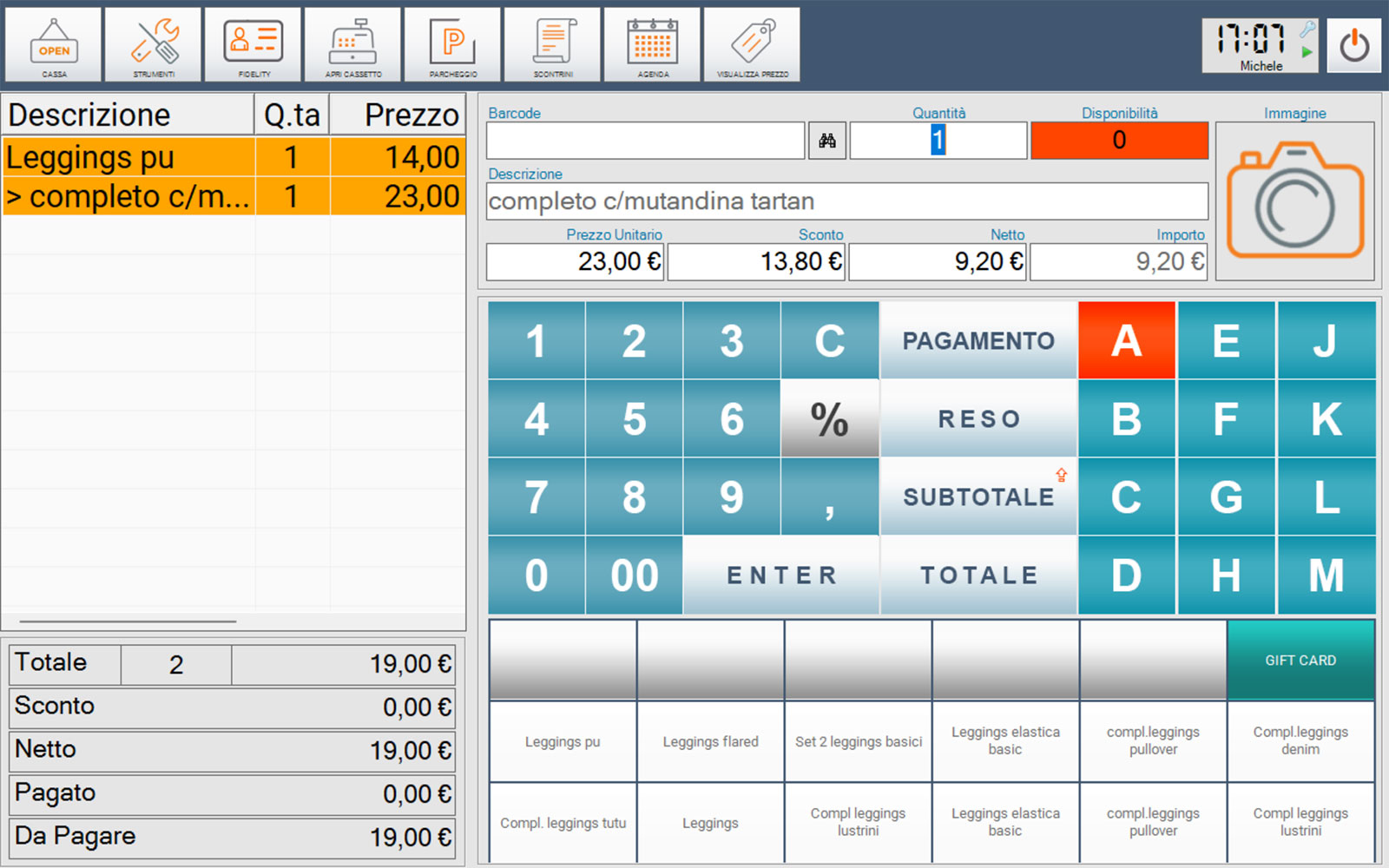Click Apri Cassetto cash drawer icon
This screenshot has width=1389, height=868.
tap(353, 45)
